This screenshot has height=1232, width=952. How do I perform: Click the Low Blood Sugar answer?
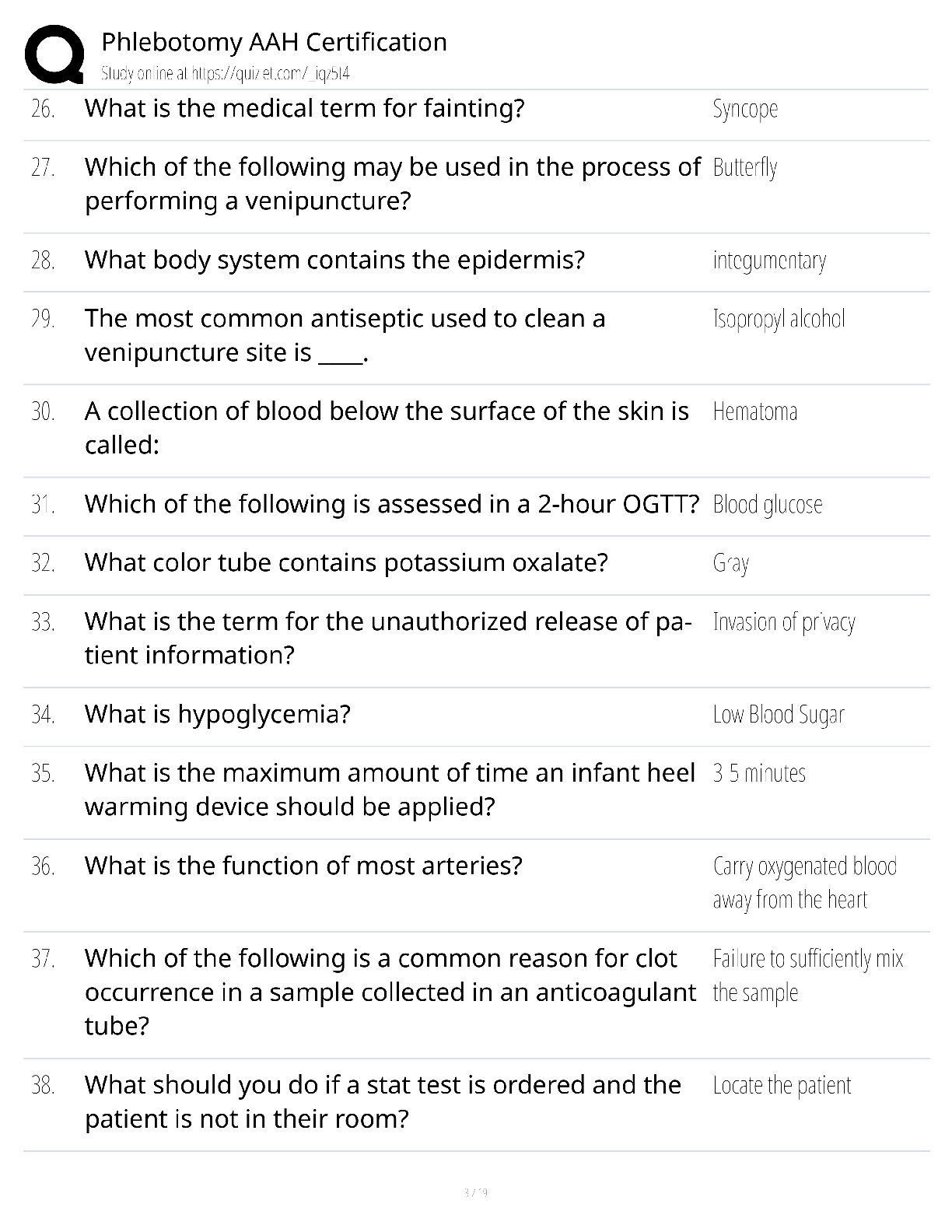point(779,715)
